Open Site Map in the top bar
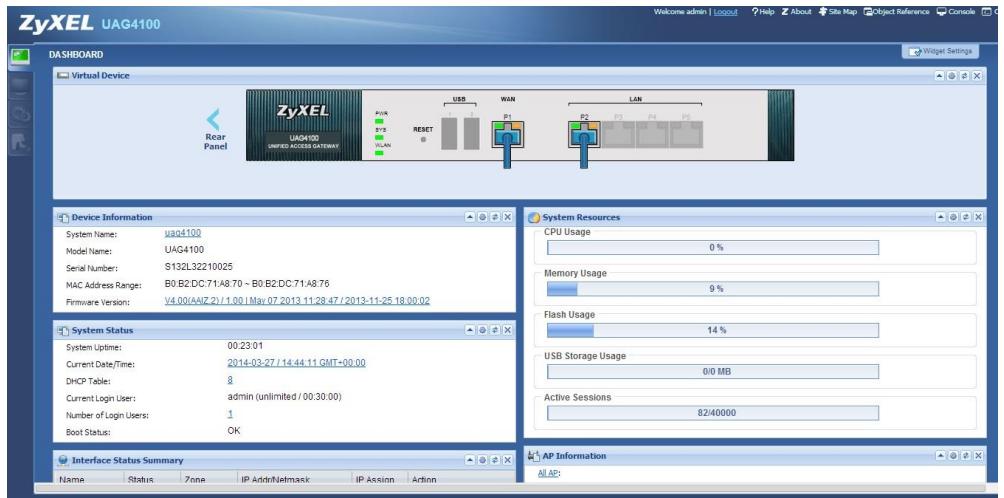 838,12
